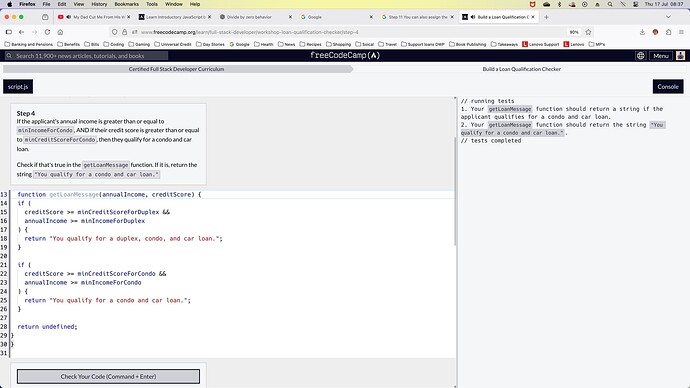The width and height of the screenshot is (690, 388).
Task: Go back with the back arrow
Action: point(22,32)
